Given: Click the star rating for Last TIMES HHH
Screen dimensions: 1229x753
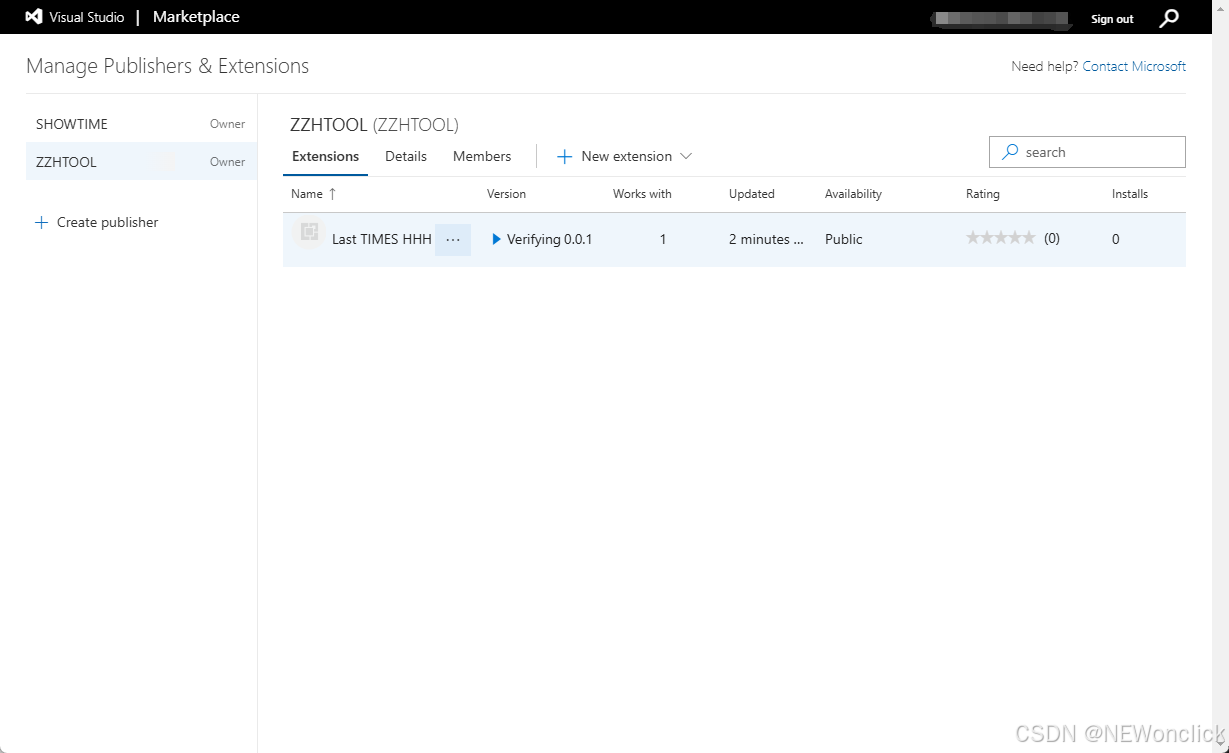Looking at the screenshot, I should (1001, 238).
